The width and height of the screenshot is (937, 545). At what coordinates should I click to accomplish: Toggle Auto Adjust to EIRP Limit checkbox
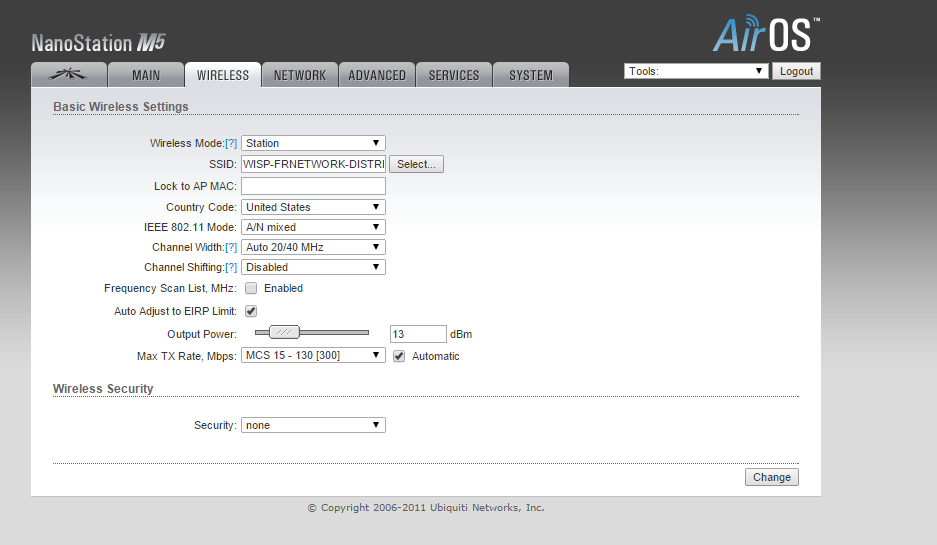pos(251,311)
